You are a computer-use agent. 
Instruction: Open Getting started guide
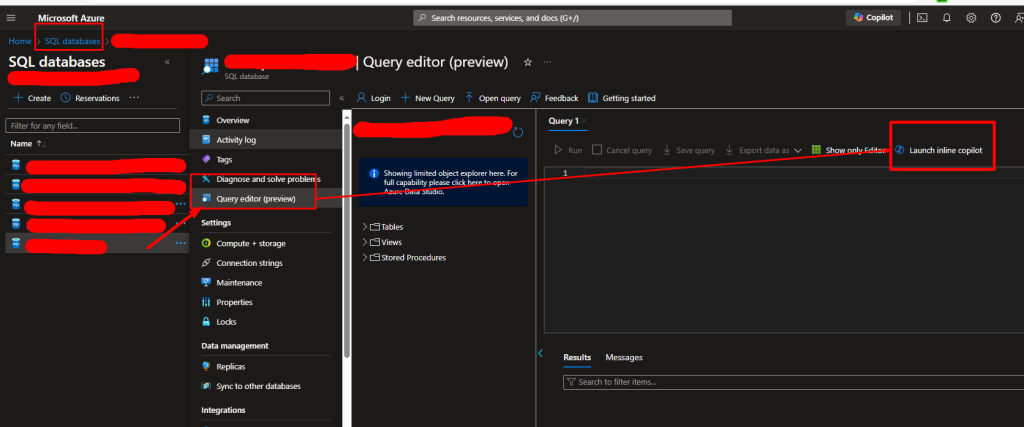(621, 98)
